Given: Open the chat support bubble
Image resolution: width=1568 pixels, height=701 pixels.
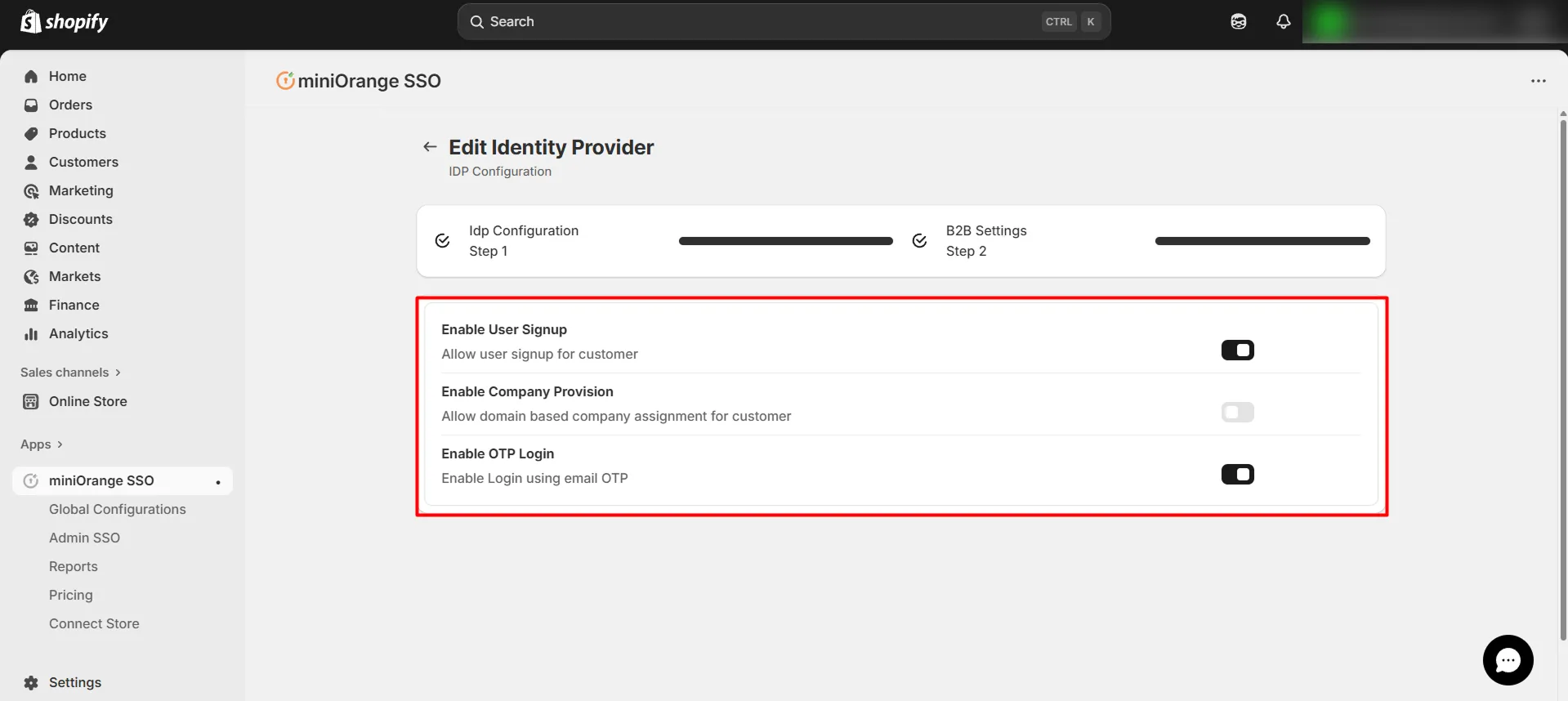Looking at the screenshot, I should (x=1508, y=660).
